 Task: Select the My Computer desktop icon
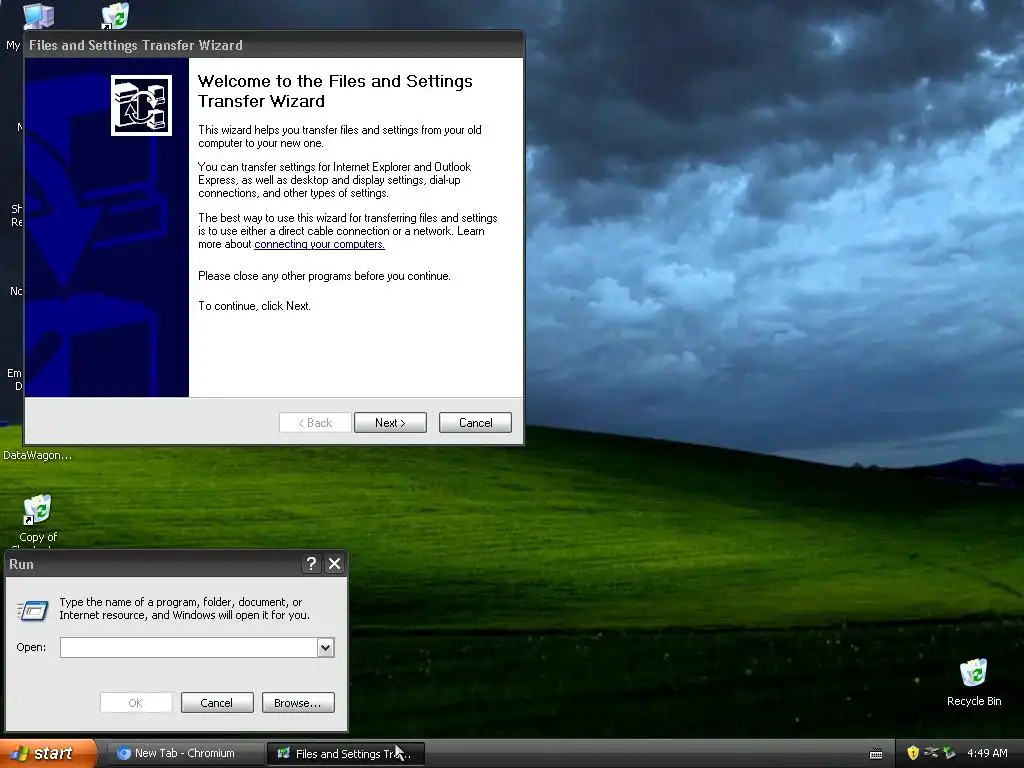tap(38, 15)
